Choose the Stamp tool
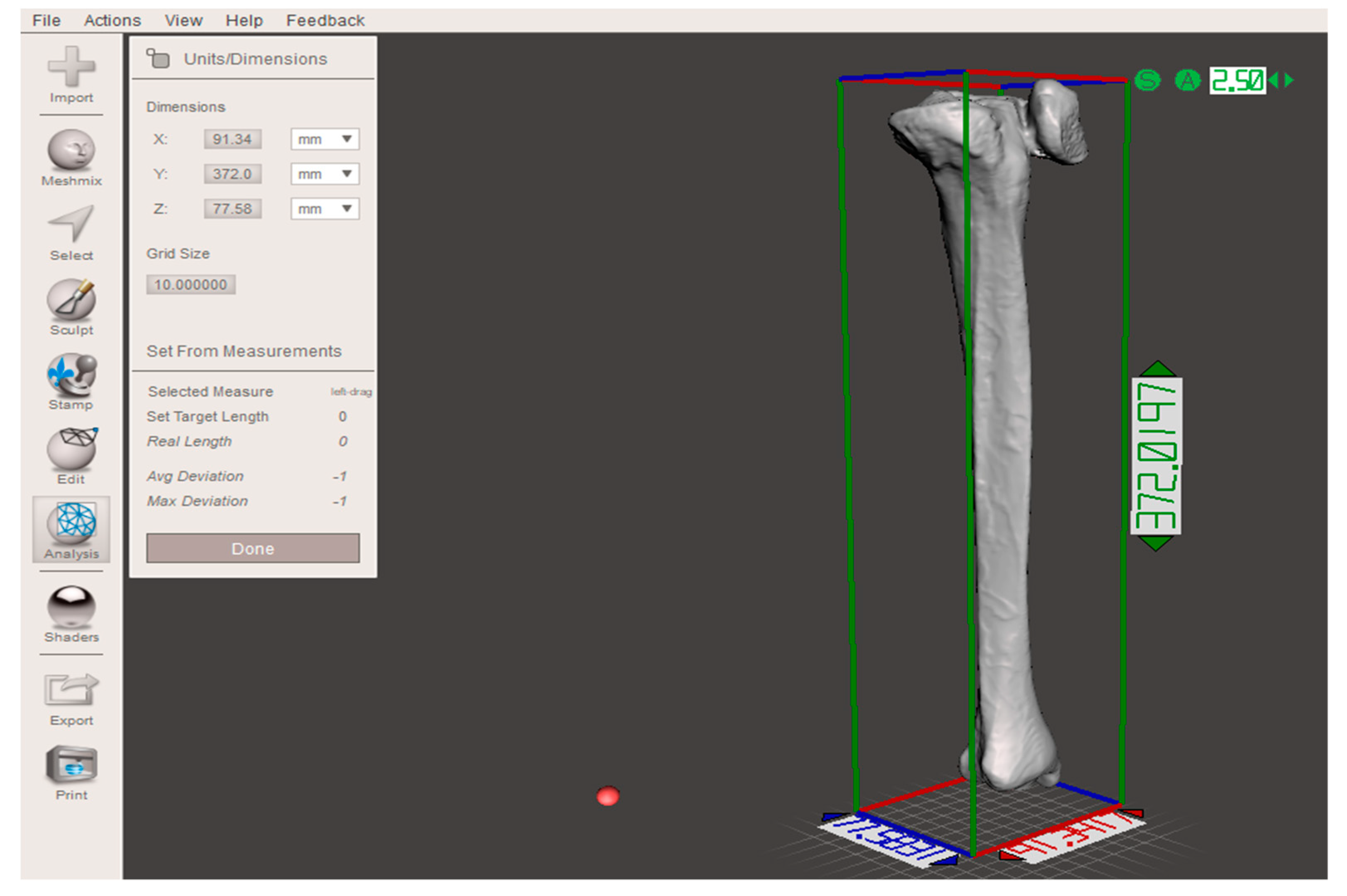Image resolution: width=1347 pixels, height=896 pixels. [71, 374]
